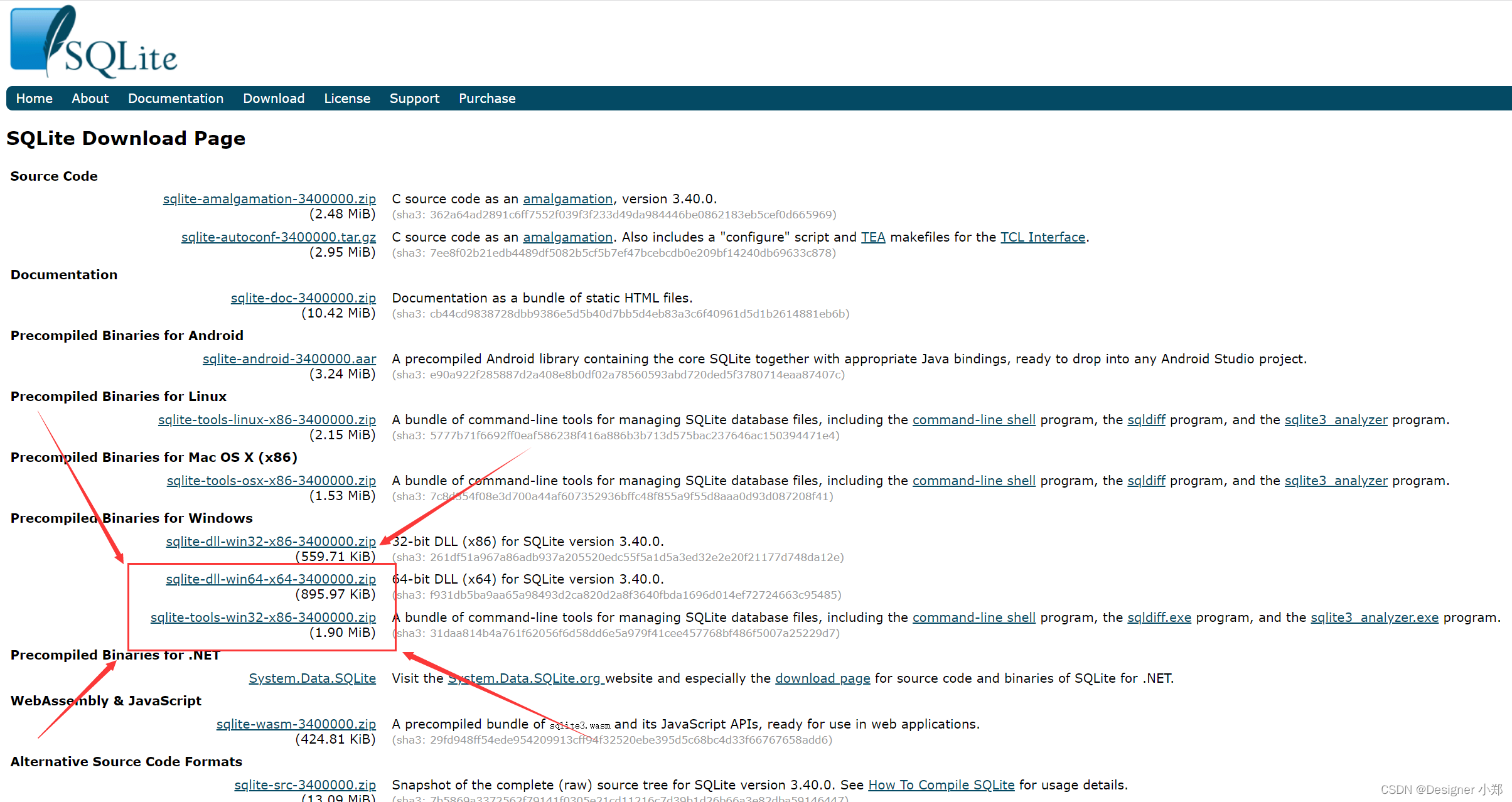
Task: Download sqlite-autoconf-3400000.tar.gz
Action: pyautogui.click(x=278, y=237)
